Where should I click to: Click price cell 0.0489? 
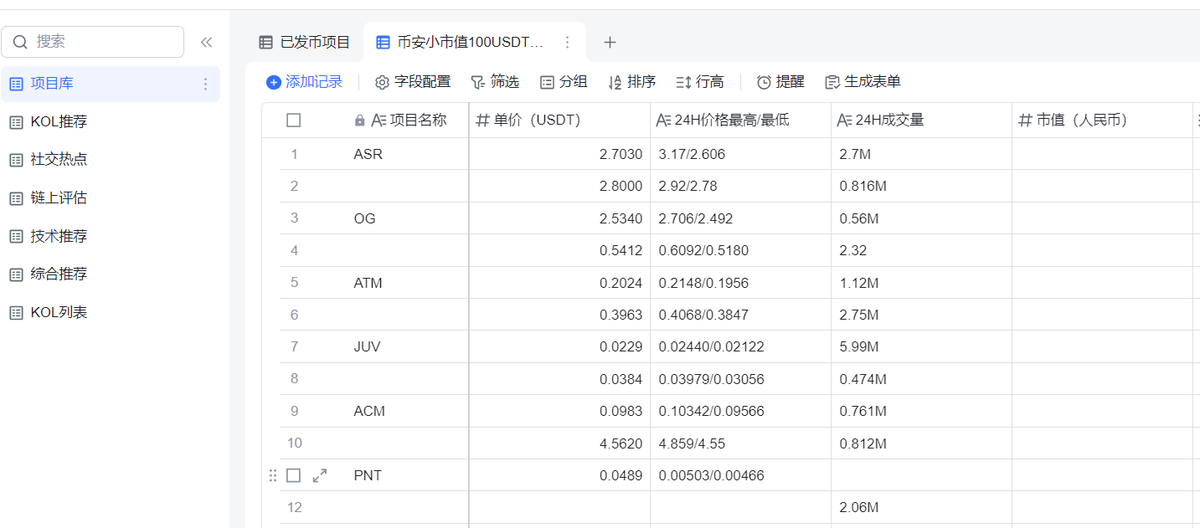[x=559, y=475]
